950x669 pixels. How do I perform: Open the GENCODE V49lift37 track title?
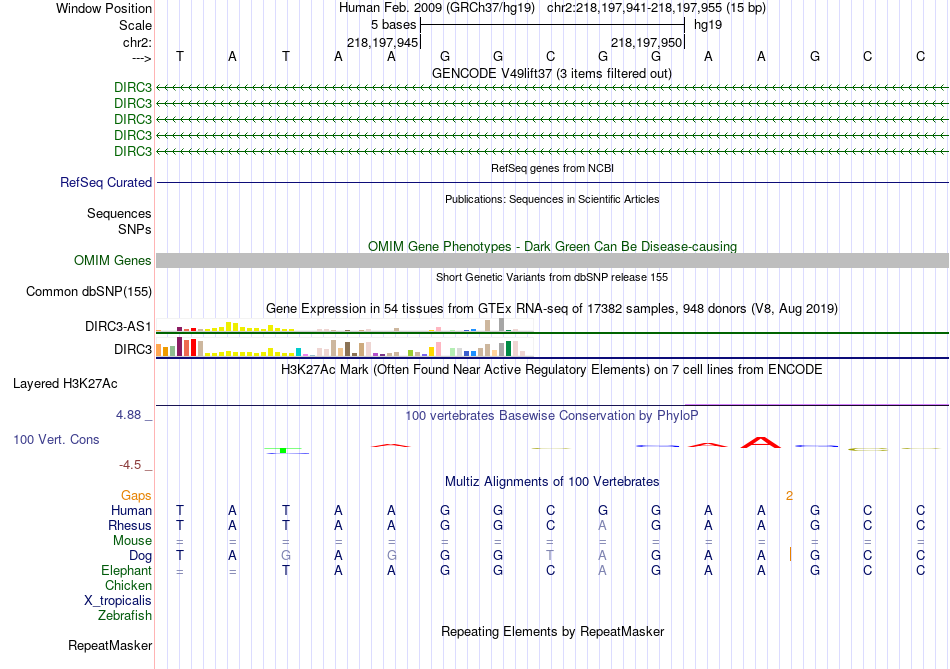click(551, 73)
